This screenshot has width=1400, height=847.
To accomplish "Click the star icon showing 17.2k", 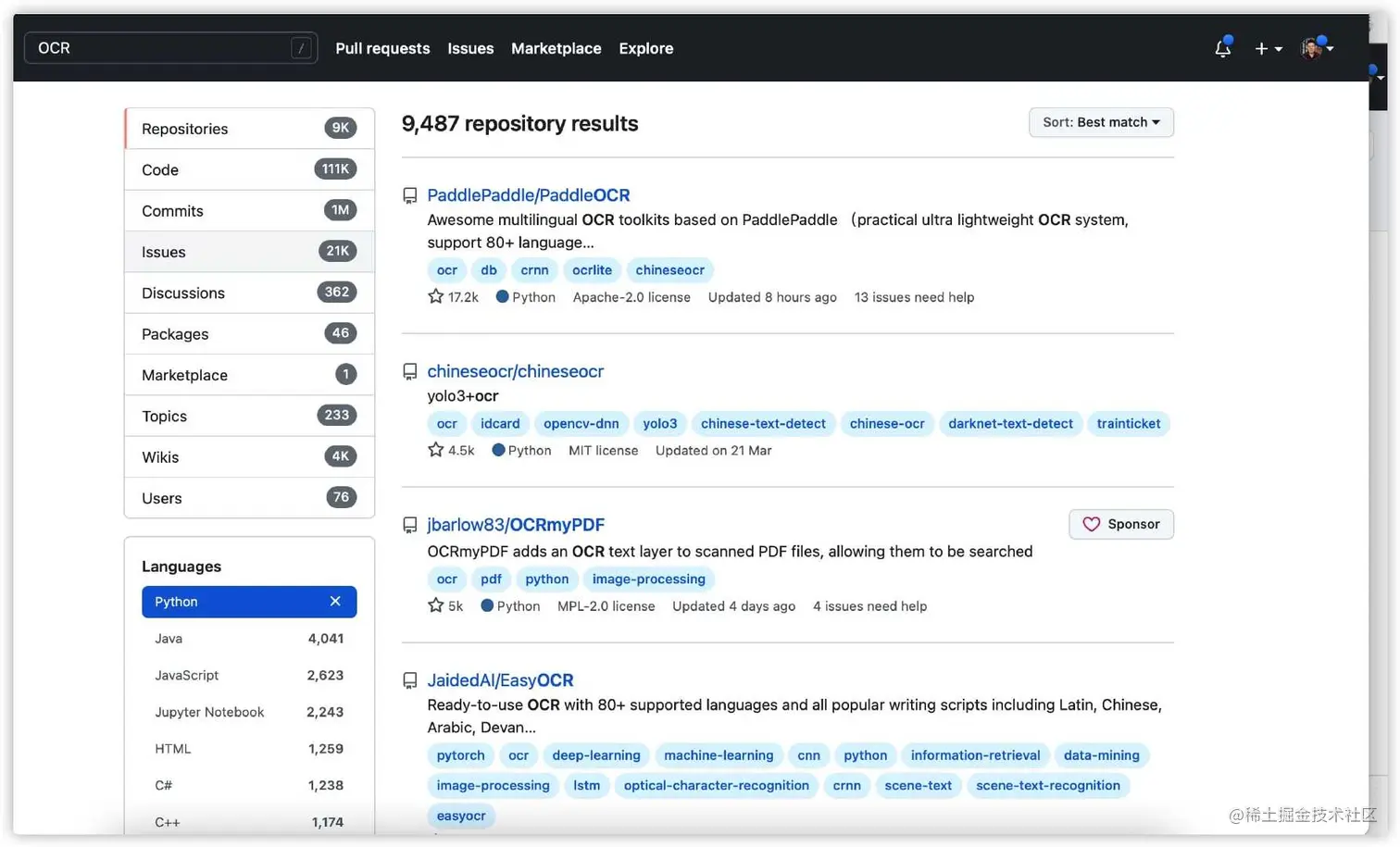I will [x=435, y=296].
